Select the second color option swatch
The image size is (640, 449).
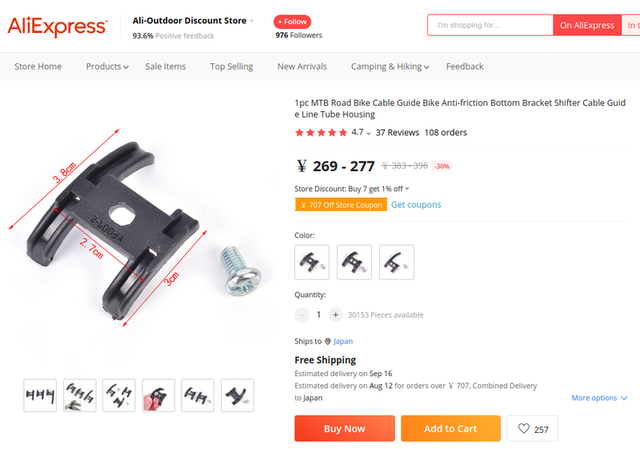[x=354, y=262]
